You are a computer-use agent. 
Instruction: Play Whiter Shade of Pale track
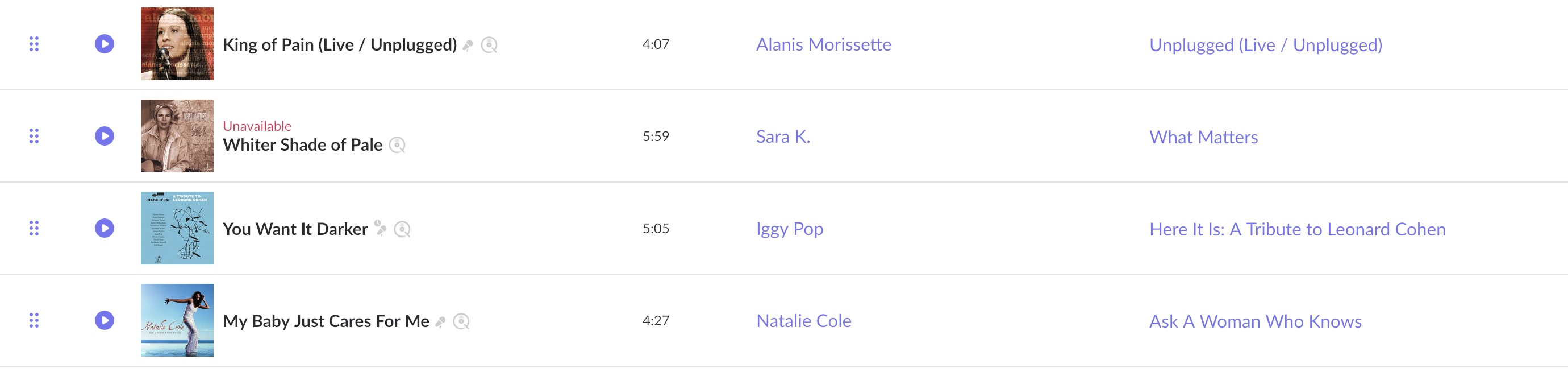coord(105,136)
